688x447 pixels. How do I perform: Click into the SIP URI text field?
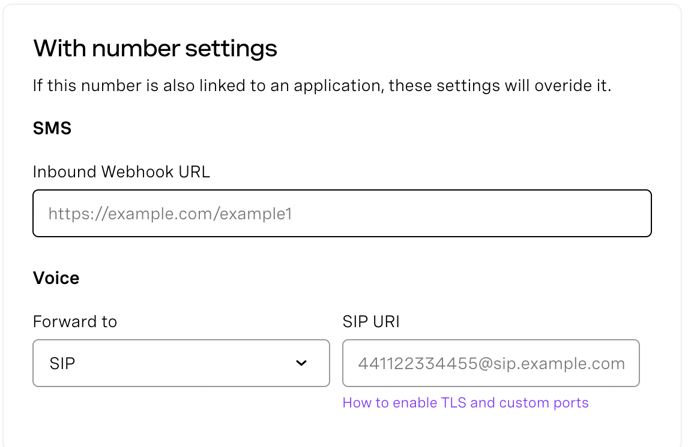491,363
